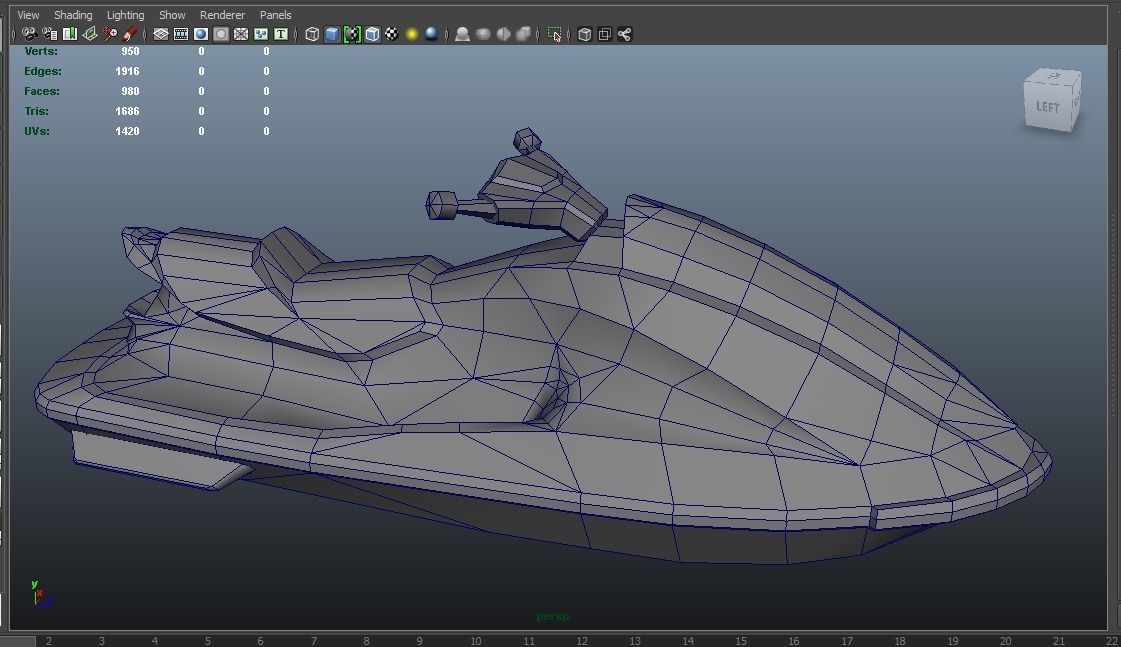Toggle the Safe Title 'T' icon
This screenshot has height=647, width=1121.
281,34
